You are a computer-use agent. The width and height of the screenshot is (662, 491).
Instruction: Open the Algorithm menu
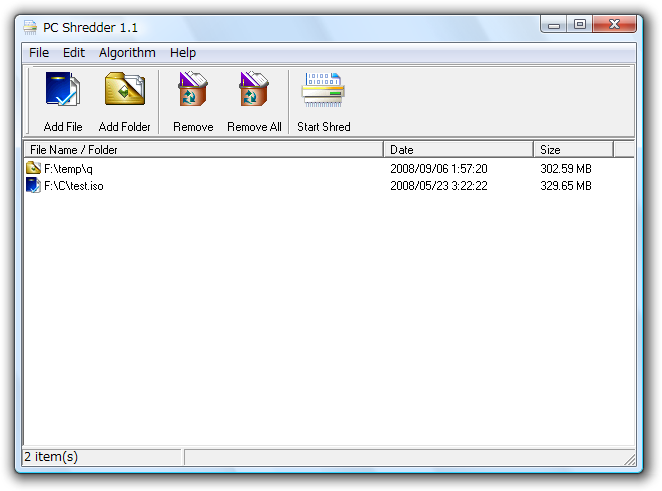click(x=127, y=53)
